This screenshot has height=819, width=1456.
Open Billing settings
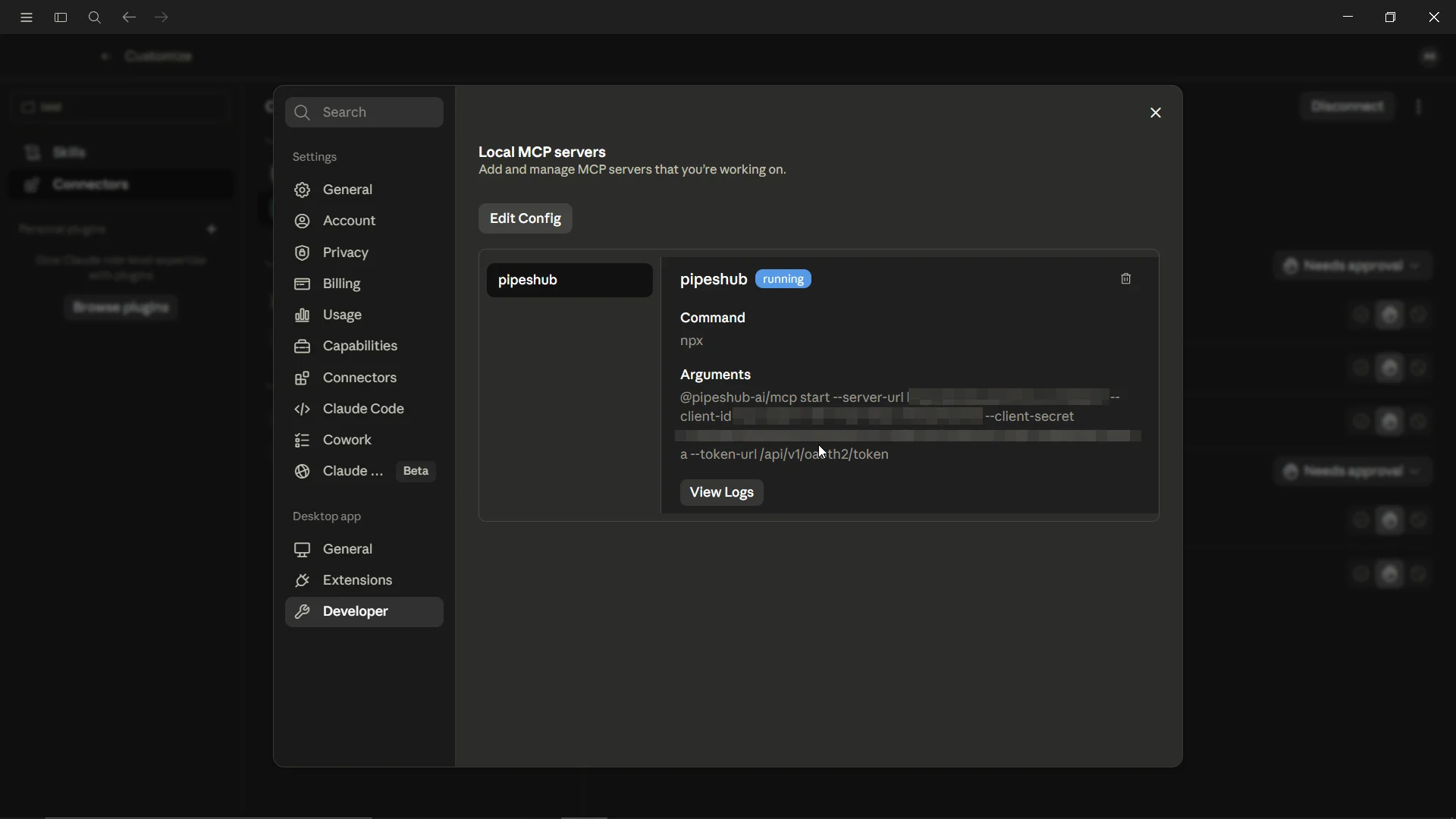click(x=364, y=284)
